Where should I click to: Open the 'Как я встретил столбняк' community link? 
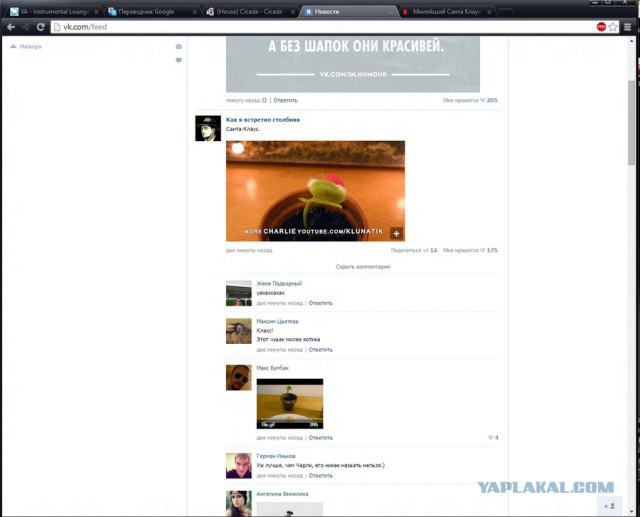click(x=263, y=120)
